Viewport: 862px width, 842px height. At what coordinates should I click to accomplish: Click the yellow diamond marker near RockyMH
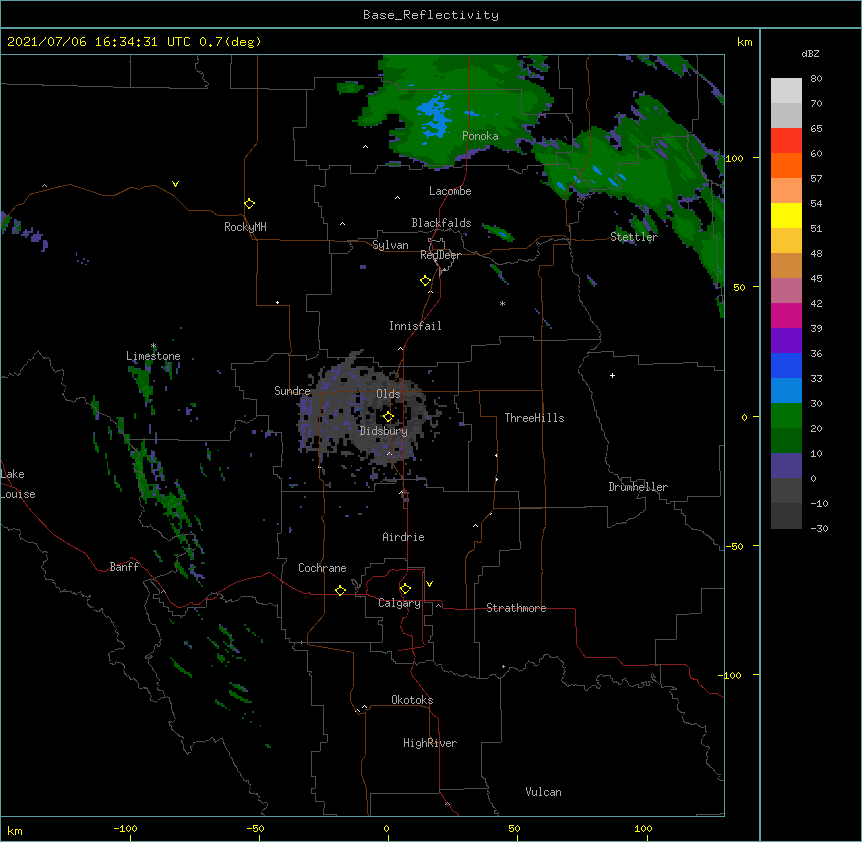249,204
